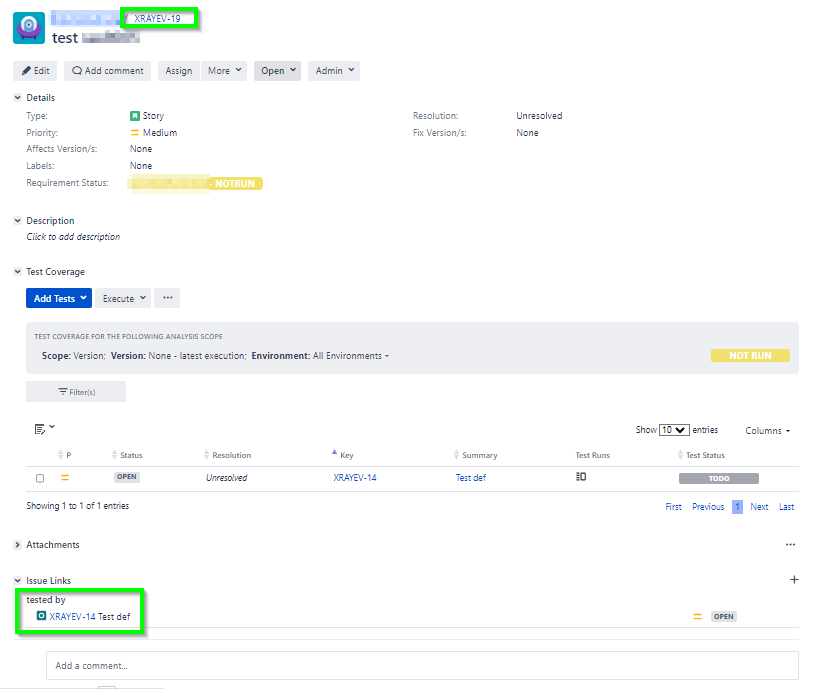Sort table by Summary column

[x=476, y=455]
